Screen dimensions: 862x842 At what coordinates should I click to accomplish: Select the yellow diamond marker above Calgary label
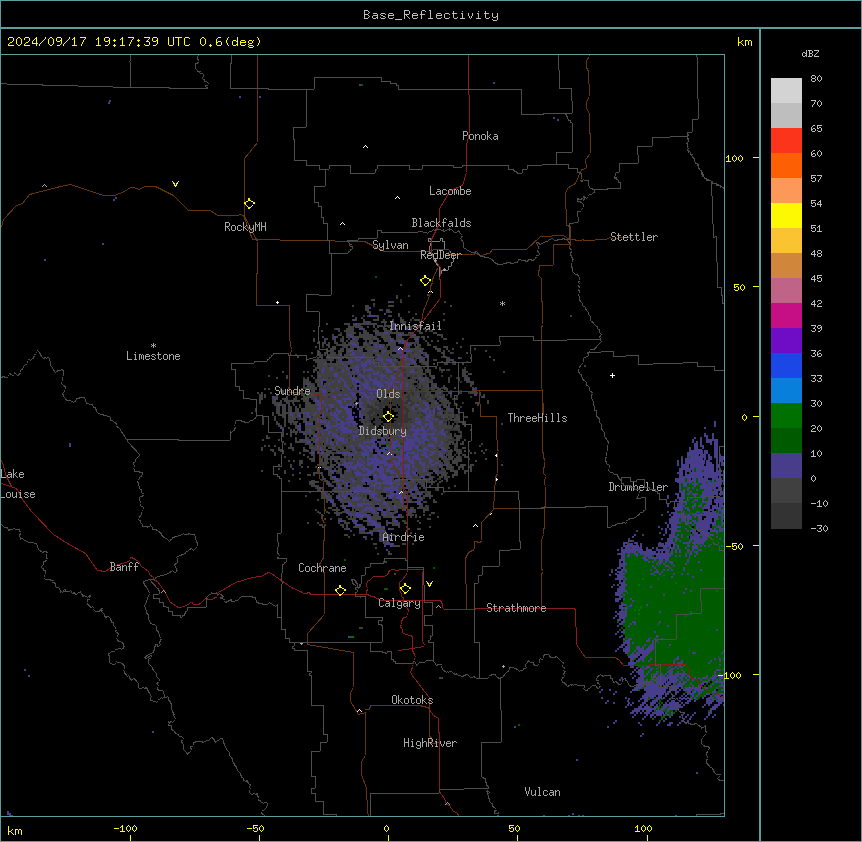point(405,589)
